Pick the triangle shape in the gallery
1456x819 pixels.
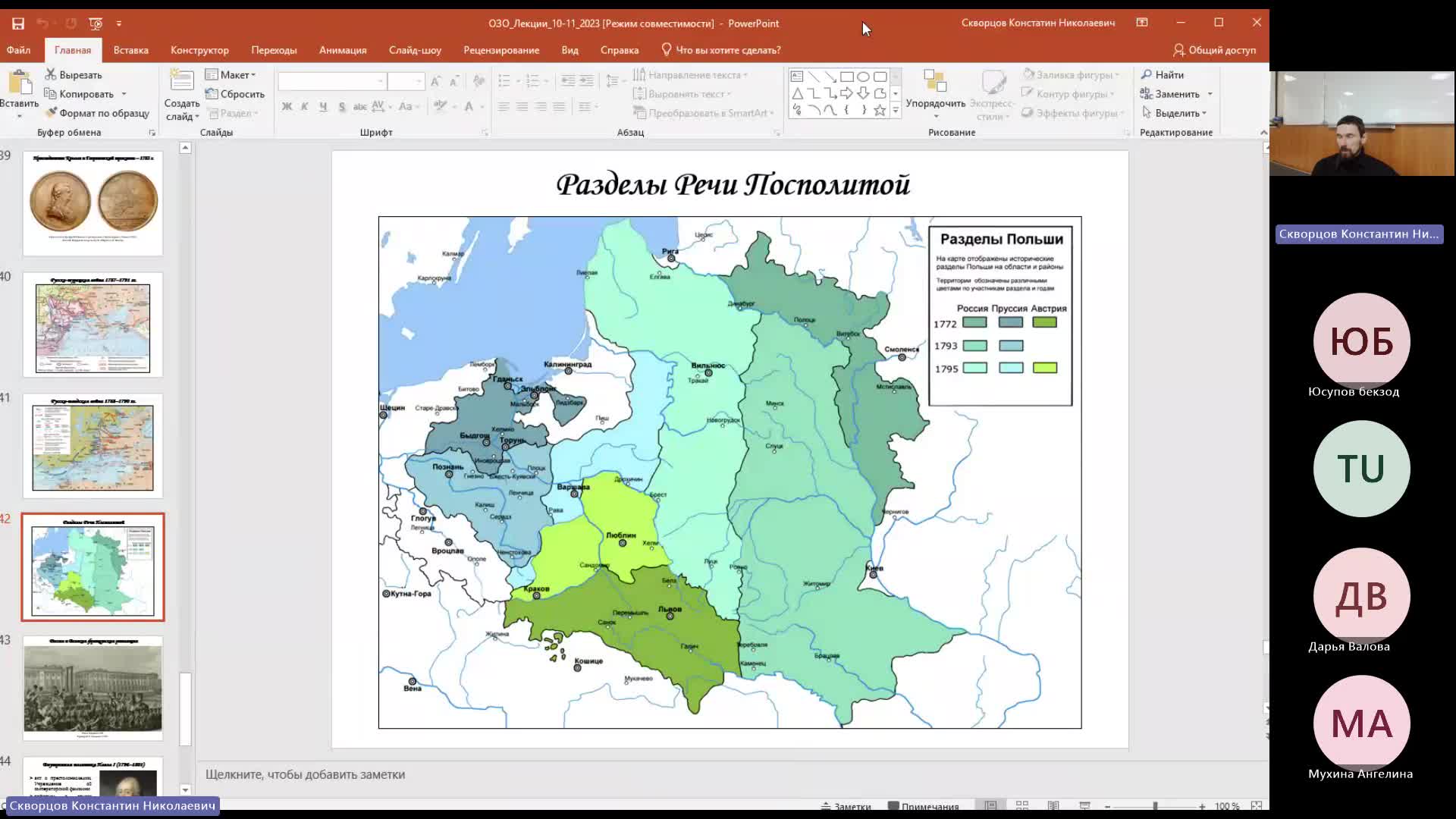[x=797, y=93]
